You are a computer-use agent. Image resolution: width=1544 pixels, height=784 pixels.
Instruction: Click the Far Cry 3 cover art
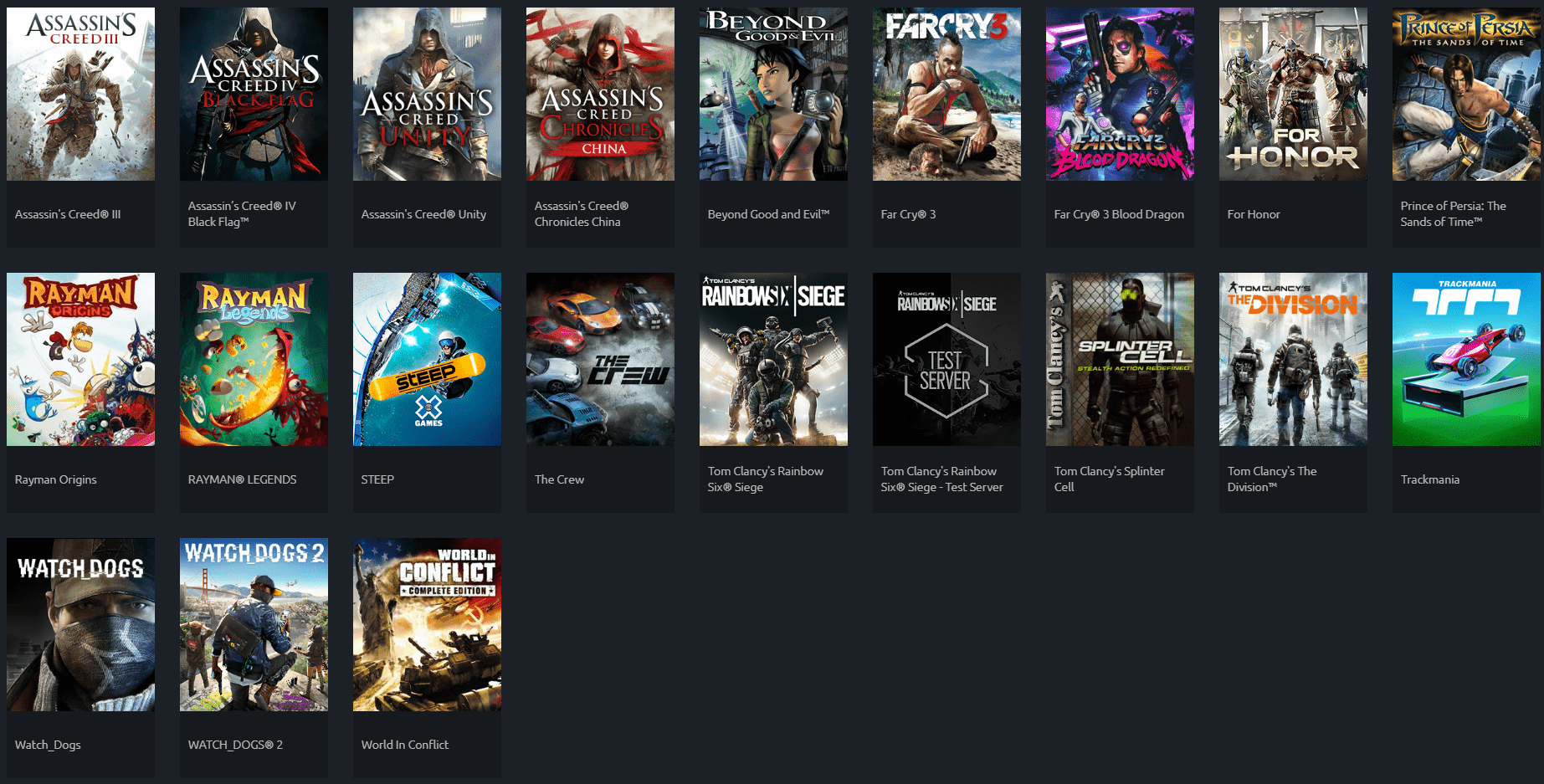[x=946, y=94]
